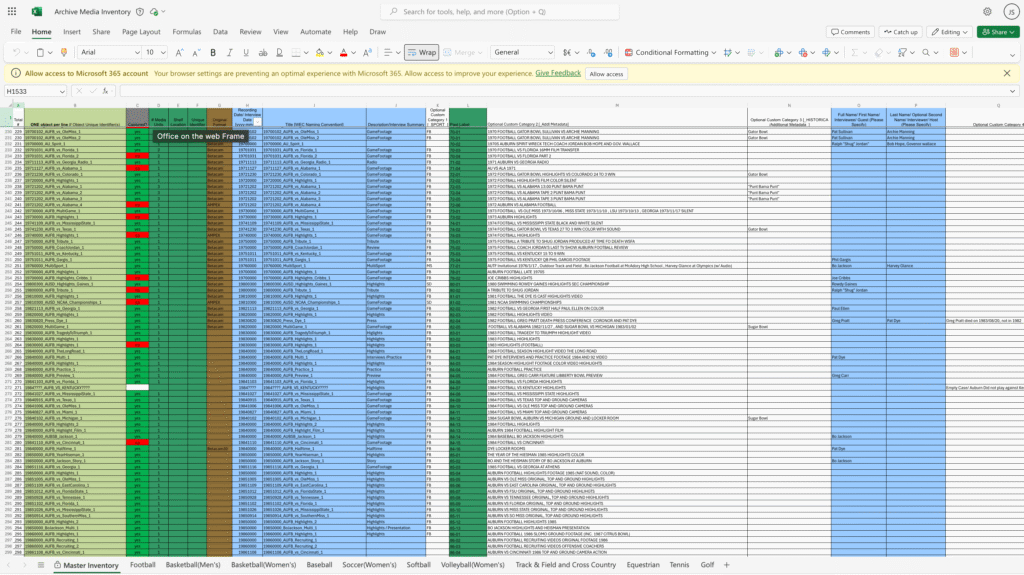Open the Formulas ribbon tab
This screenshot has width=1024, height=575.
(187, 32)
